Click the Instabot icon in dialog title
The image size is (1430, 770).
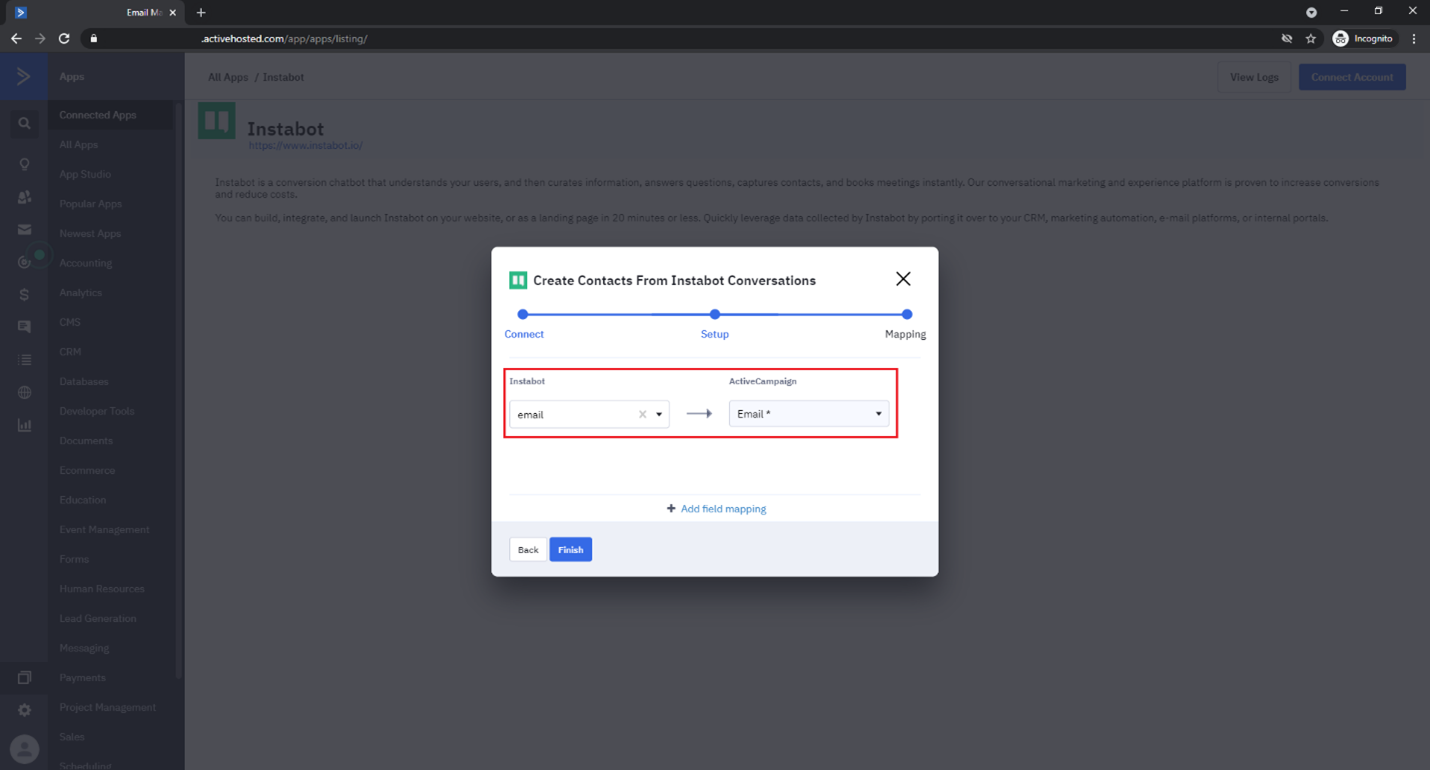point(518,280)
